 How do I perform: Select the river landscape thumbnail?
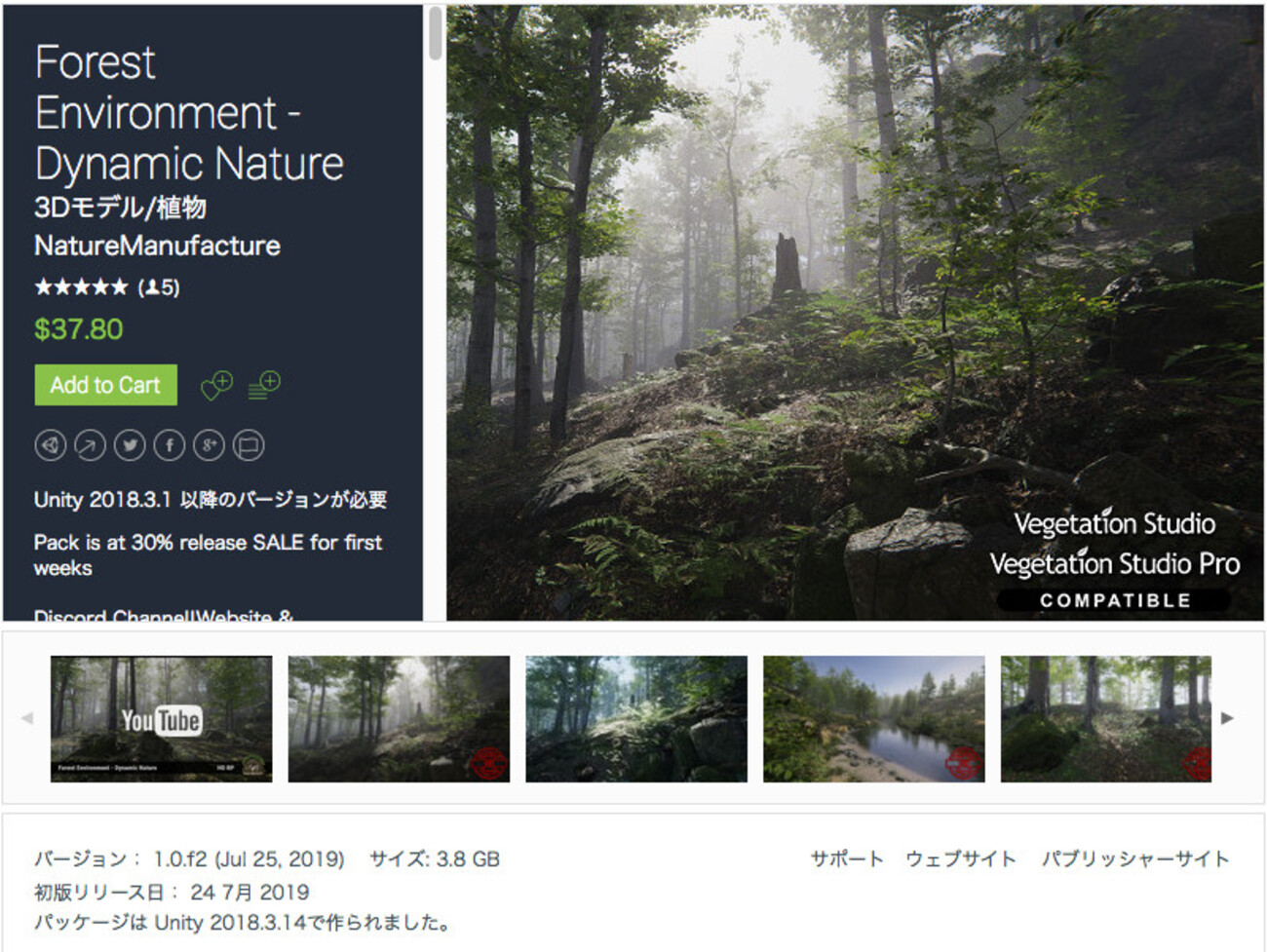coord(874,718)
